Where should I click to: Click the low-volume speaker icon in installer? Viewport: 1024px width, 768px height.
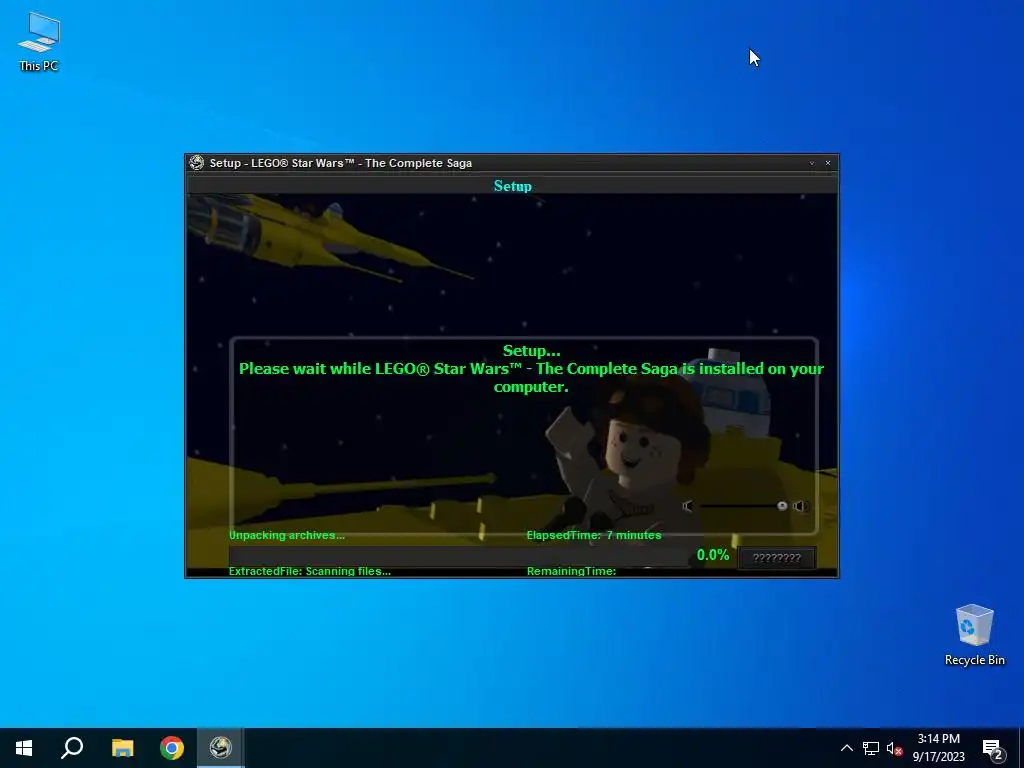pyautogui.click(x=688, y=506)
